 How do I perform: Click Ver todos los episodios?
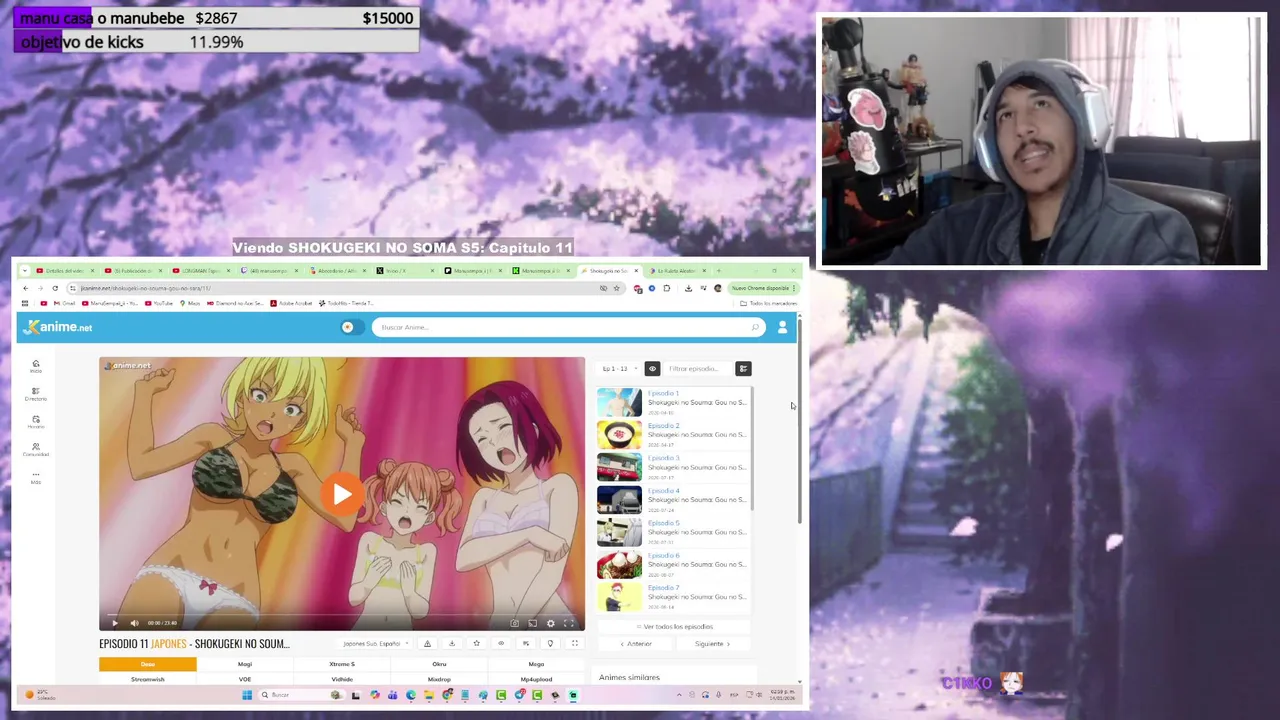point(675,627)
